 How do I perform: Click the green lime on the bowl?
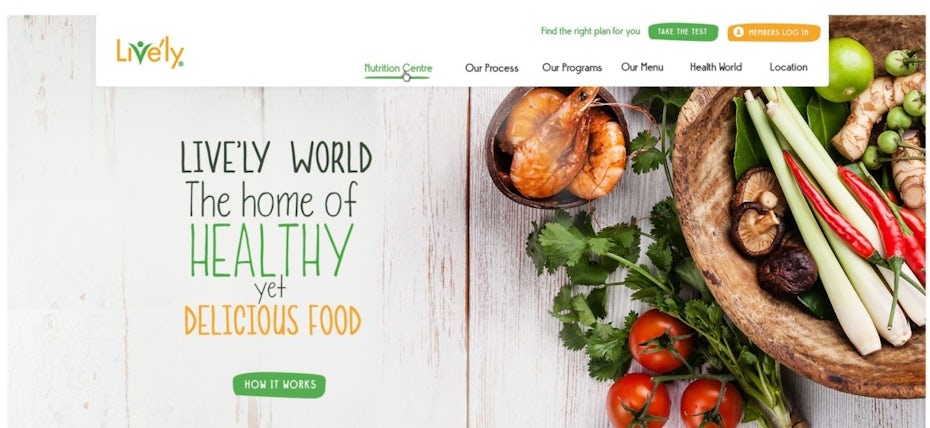(844, 69)
